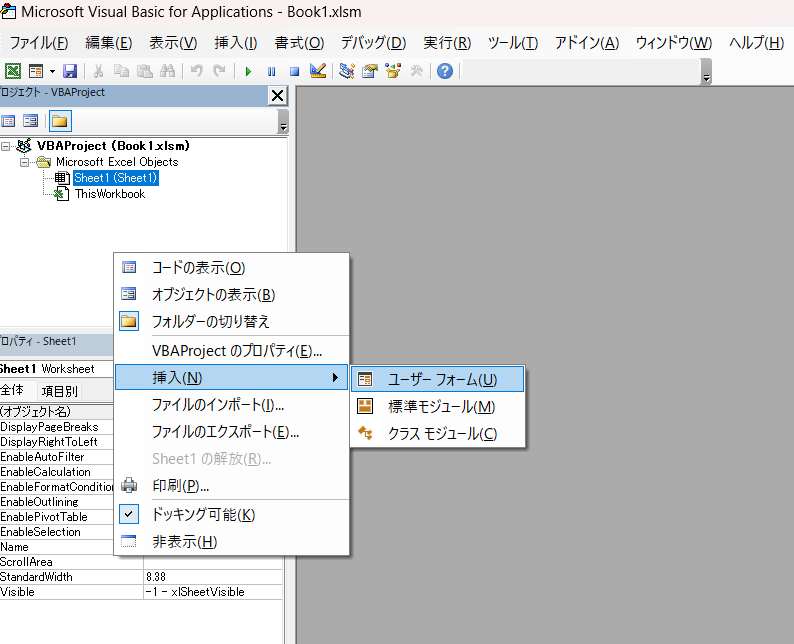Collapse the Microsoft Excel Objects folder
794x644 pixels.
25,162
